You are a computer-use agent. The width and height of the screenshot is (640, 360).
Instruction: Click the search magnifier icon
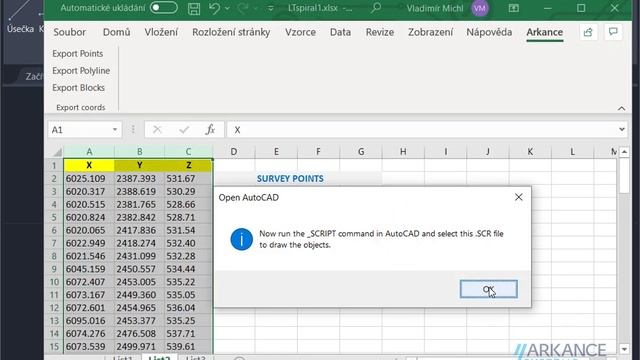pyautogui.click(x=376, y=8)
